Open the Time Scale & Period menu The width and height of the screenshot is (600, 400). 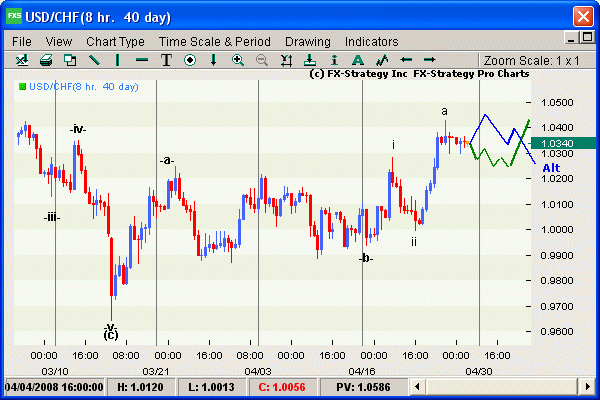215,41
